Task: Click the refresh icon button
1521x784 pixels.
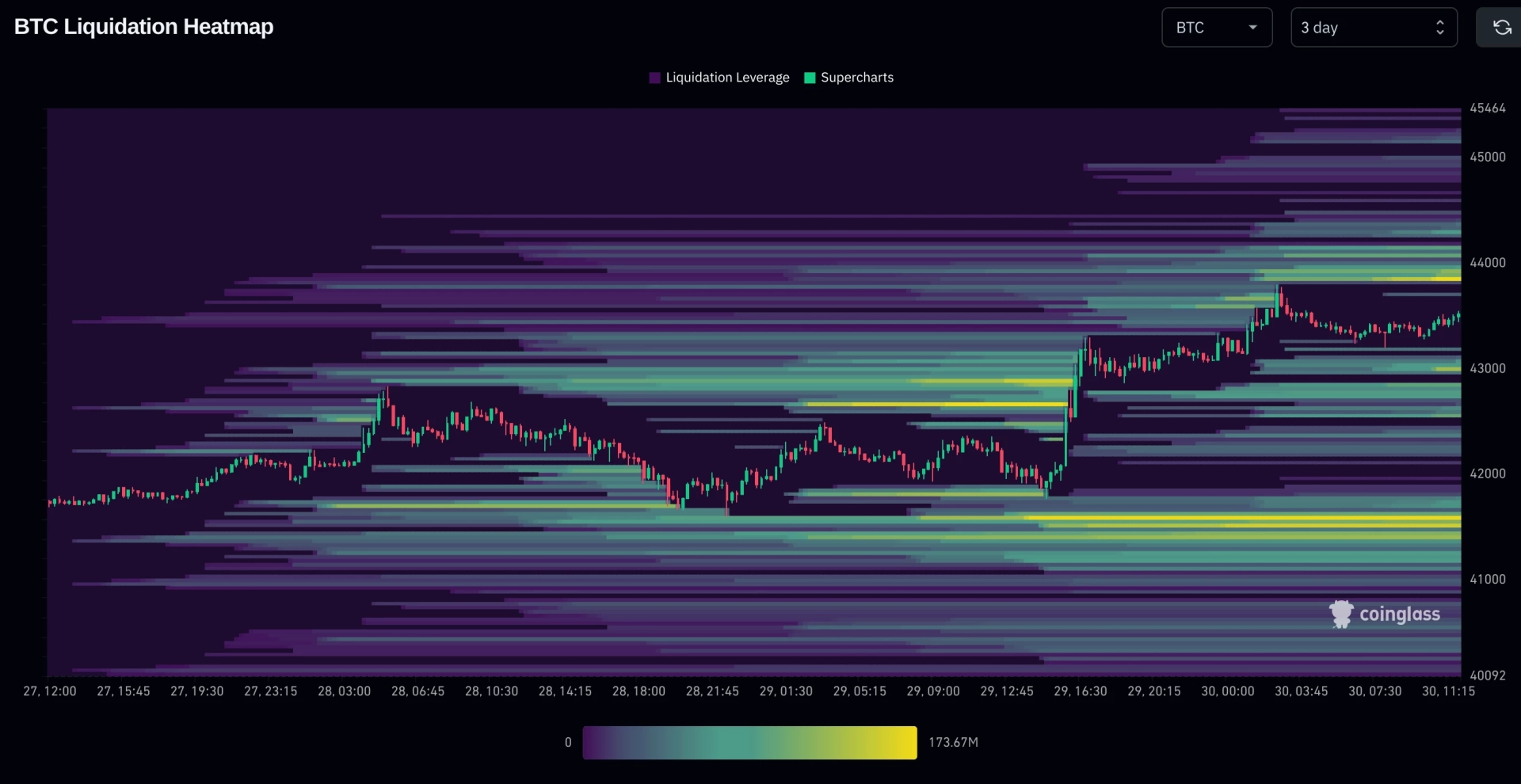Action: point(1501,28)
